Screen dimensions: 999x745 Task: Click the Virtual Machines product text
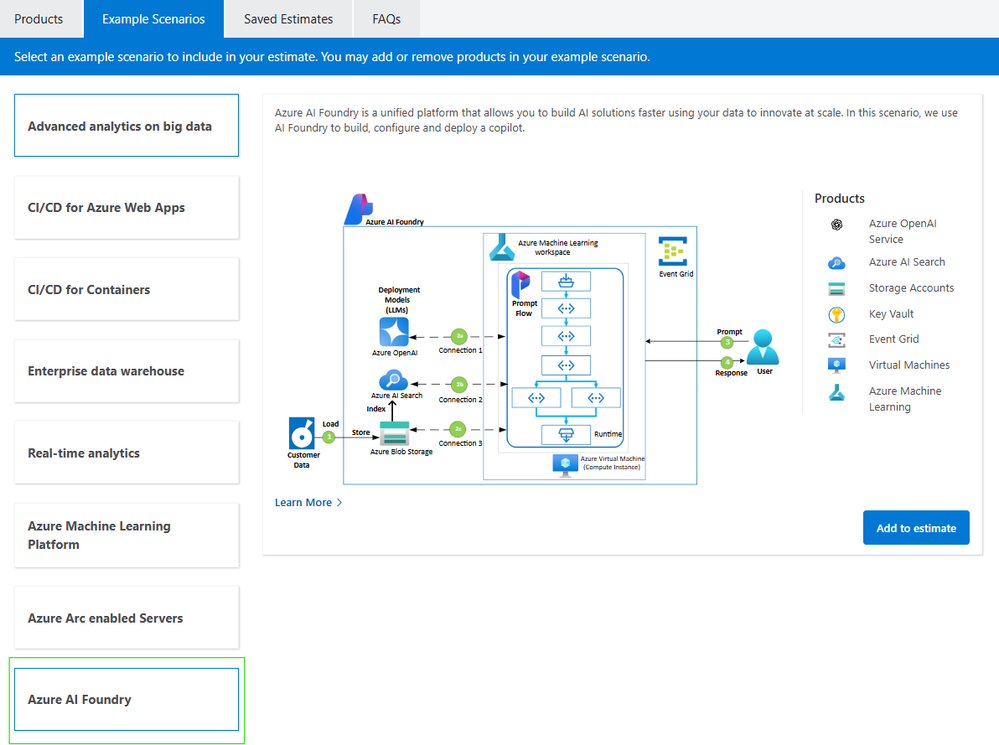click(909, 365)
